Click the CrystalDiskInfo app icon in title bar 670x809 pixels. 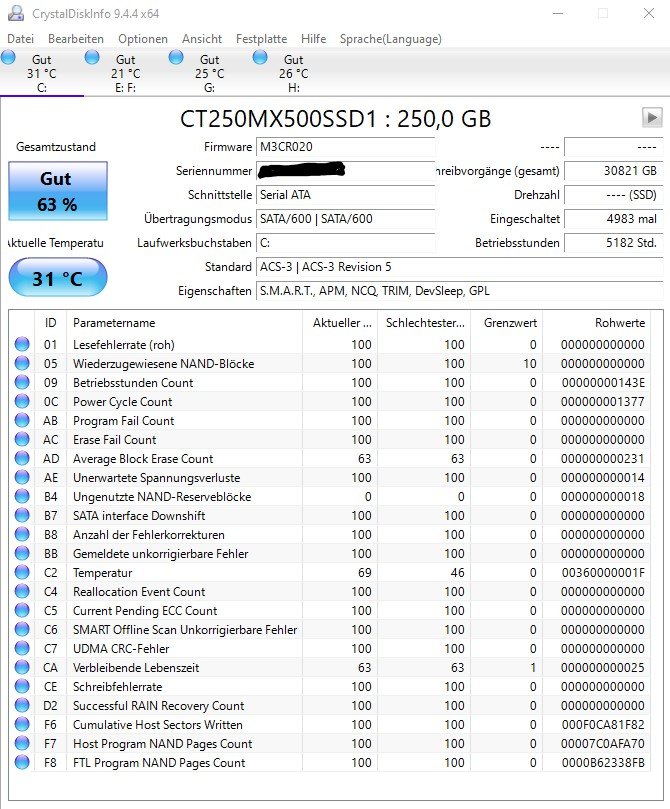point(17,13)
